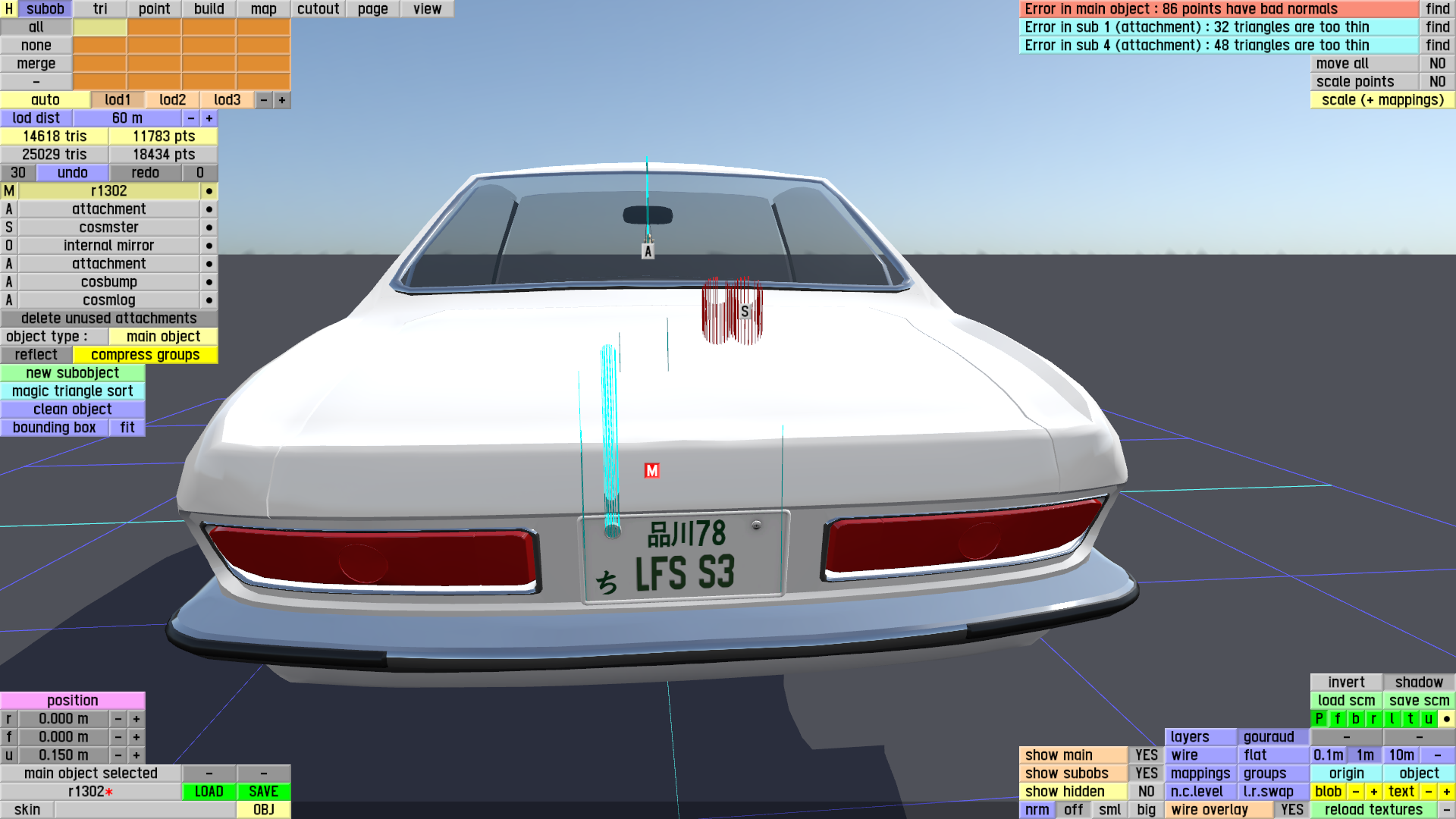Change object type main object selector
The height and width of the screenshot is (819, 1456).
[163, 337]
